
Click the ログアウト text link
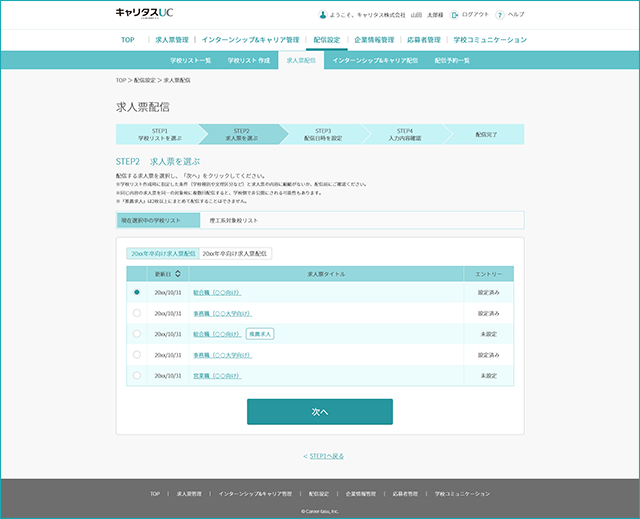click(475, 15)
